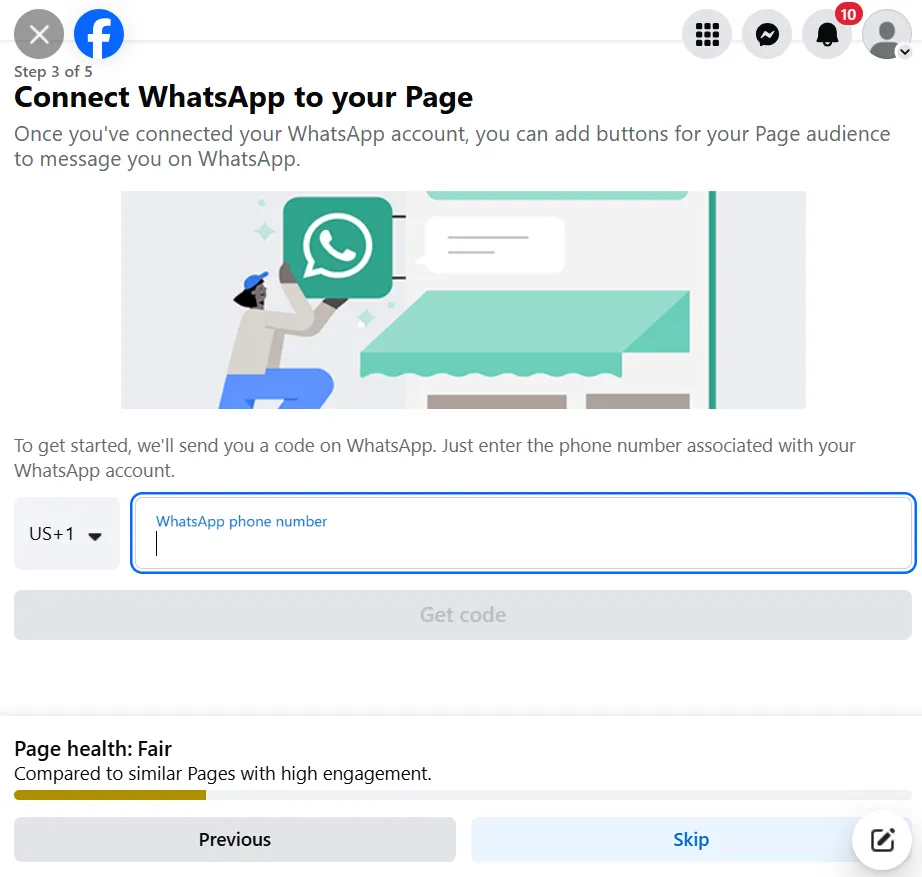Click the WhatsApp setup illustration image
The height and width of the screenshot is (877, 922).
pyautogui.click(x=463, y=299)
